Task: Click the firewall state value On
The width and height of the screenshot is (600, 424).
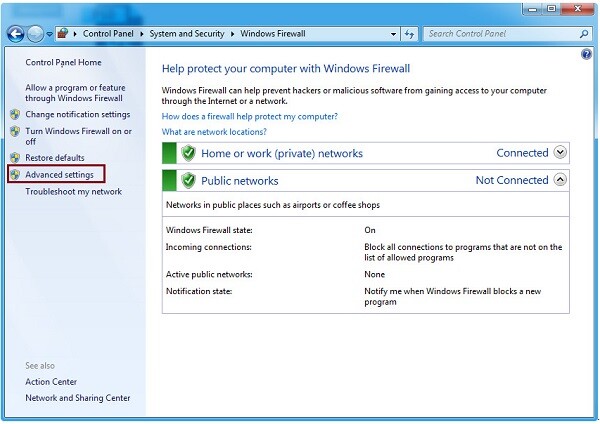Action: coord(370,230)
